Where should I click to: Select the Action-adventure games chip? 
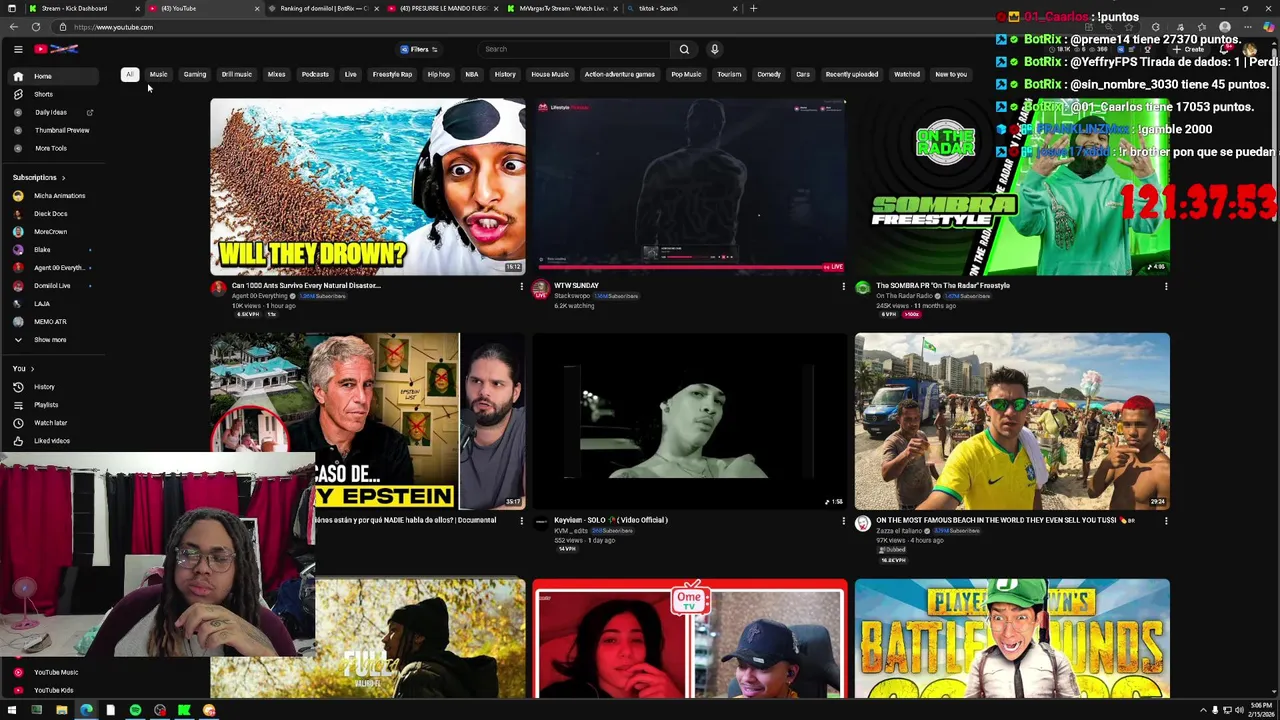click(620, 74)
